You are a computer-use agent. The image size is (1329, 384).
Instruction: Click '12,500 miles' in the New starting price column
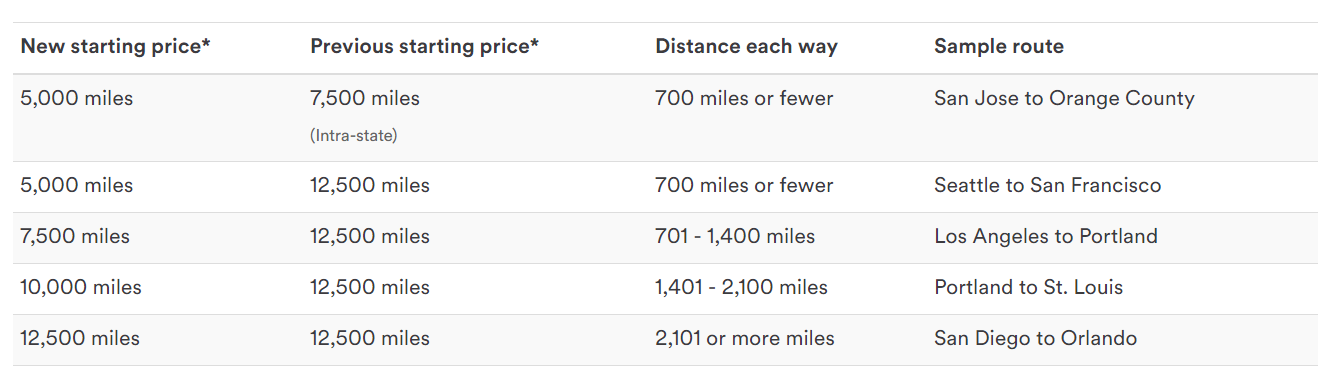coord(80,339)
